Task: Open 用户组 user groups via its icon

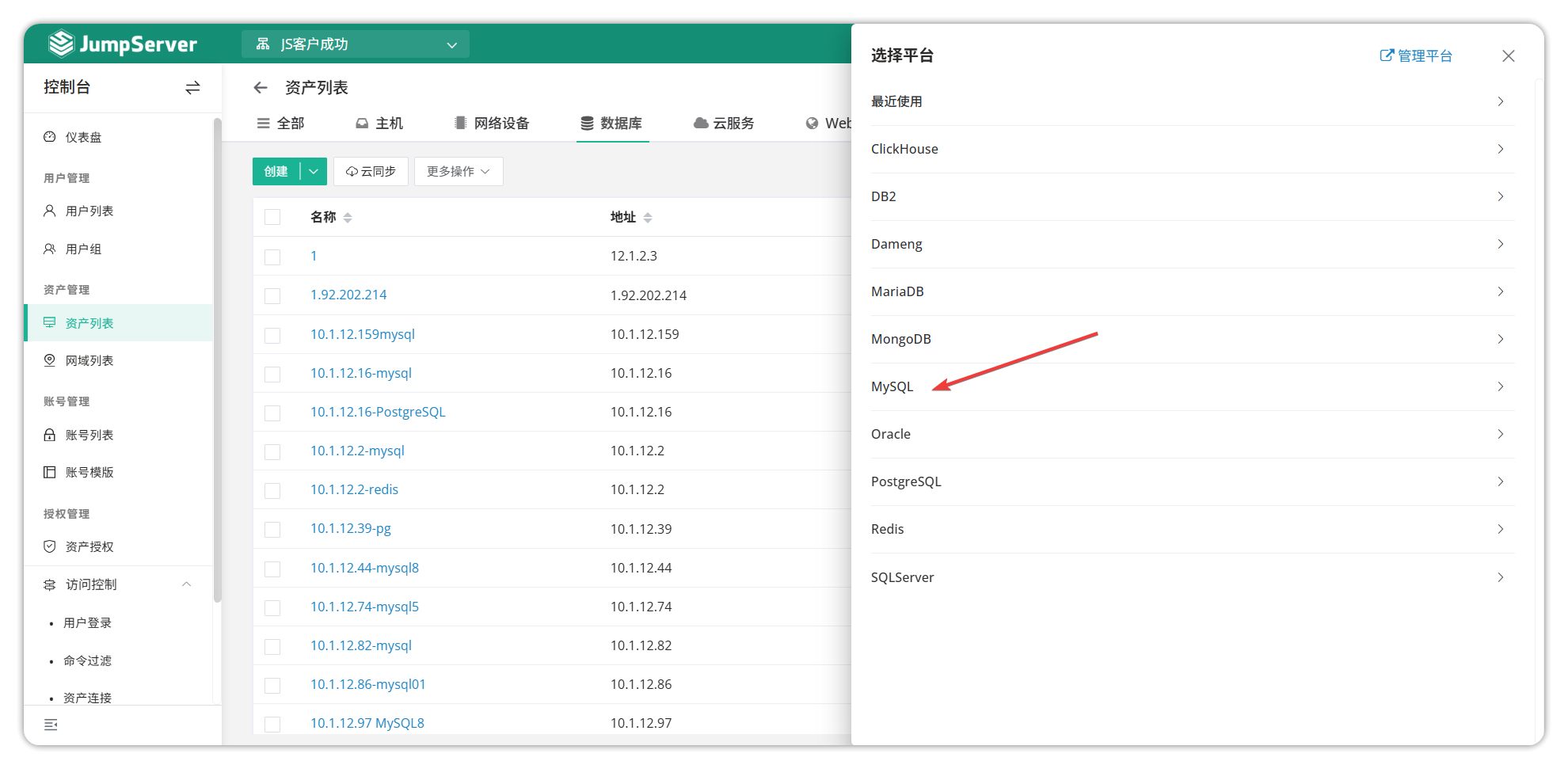Action: (49, 248)
